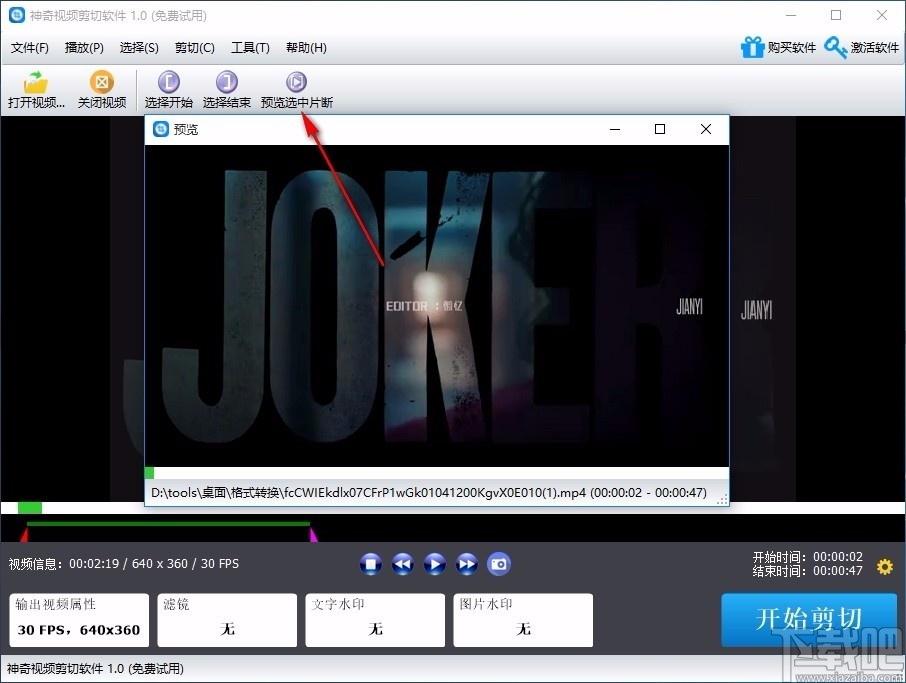The image size is (906, 683).
Task: Click the 购买软件 button
Action: 778,47
